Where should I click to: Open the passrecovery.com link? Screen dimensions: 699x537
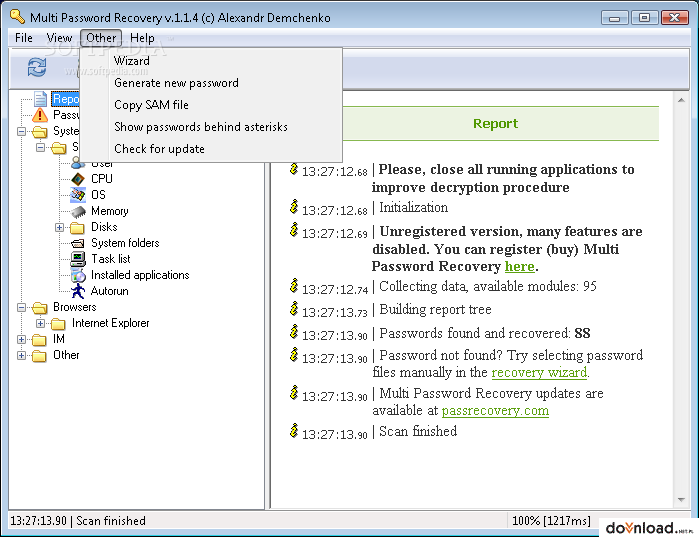(x=495, y=410)
